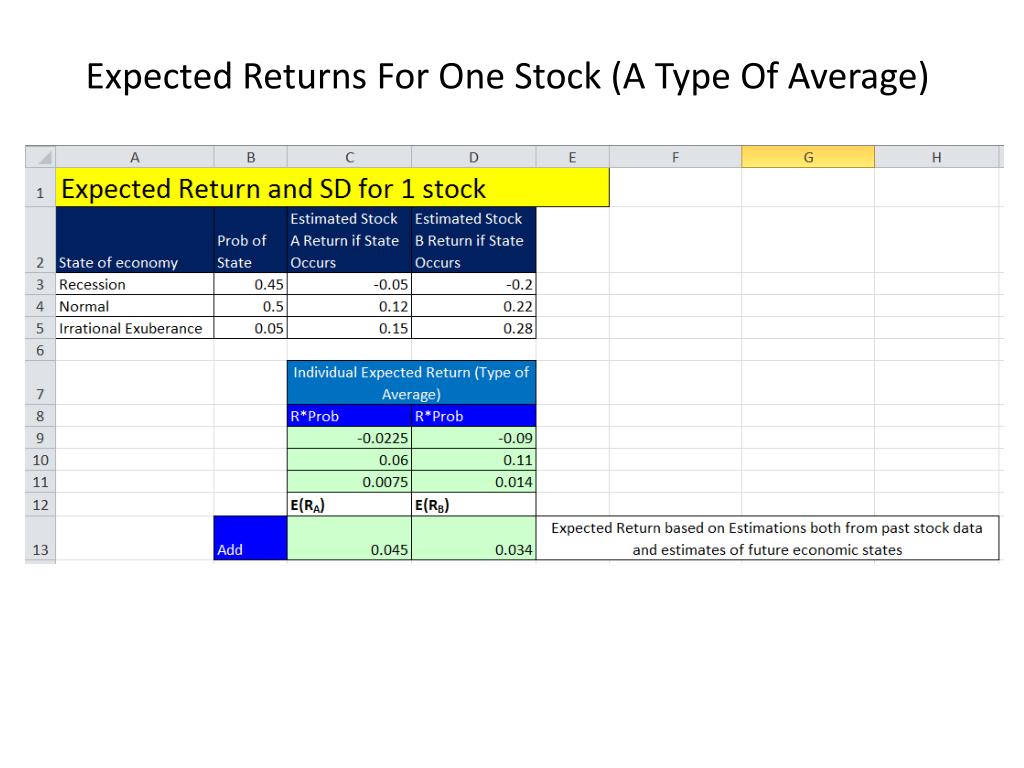The width and height of the screenshot is (1024, 768).
Task: Select the 0.45 probability cell
Action: coord(250,284)
